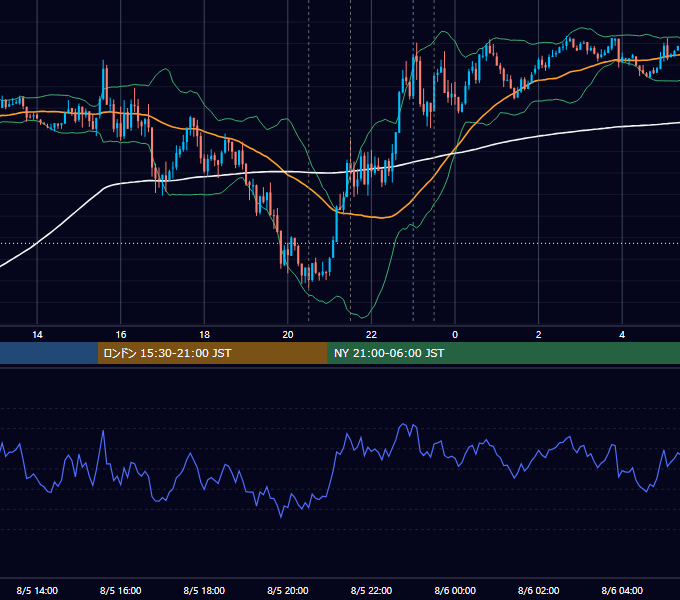
Task: Click the 20 hour axis label
Action: pyautogui.click(x=288, y=335)
